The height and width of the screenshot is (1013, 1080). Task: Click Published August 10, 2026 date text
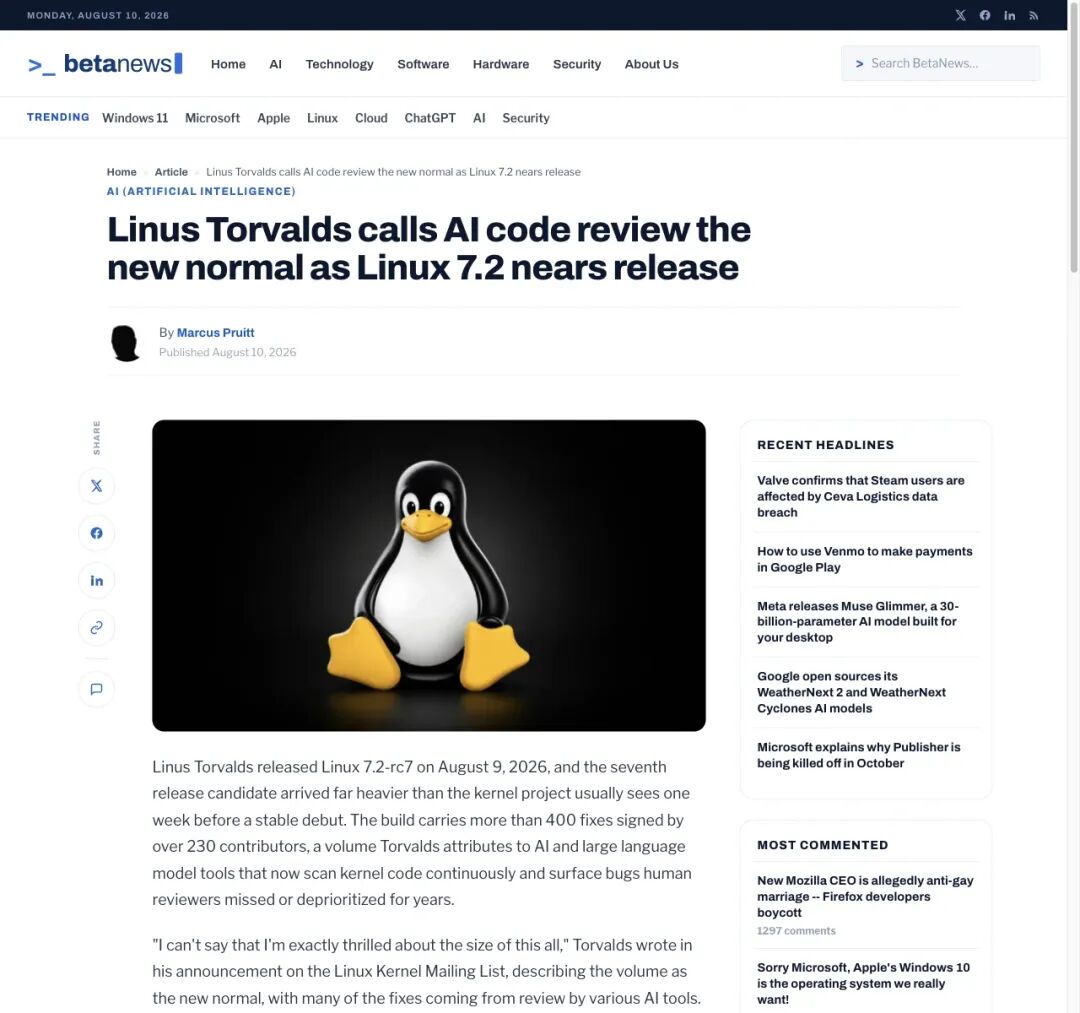[227, 352]
